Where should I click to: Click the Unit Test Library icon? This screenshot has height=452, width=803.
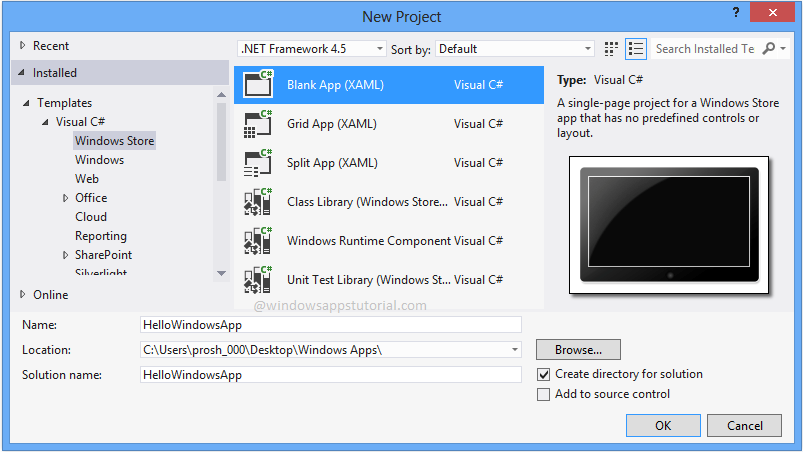(x=259, y=280)
